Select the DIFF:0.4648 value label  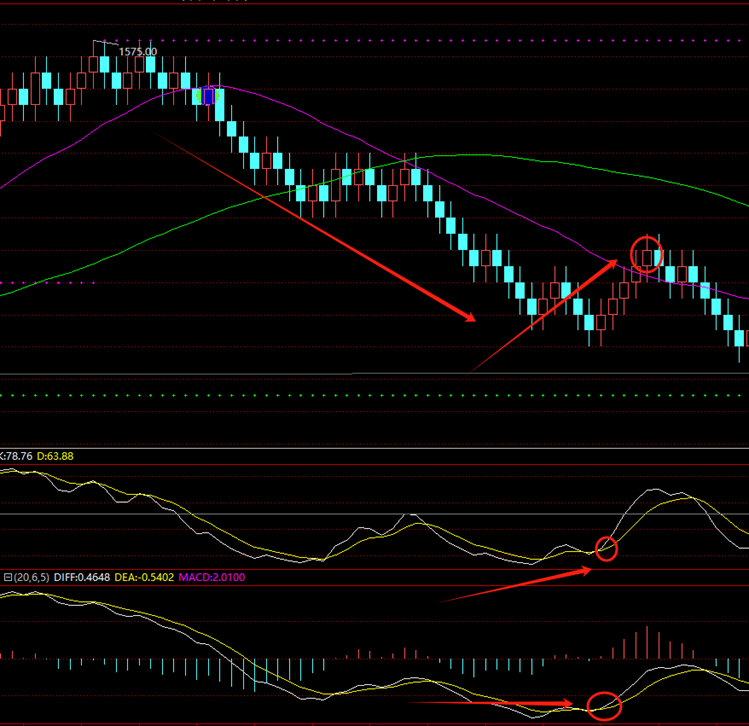[x=82, y=577]
